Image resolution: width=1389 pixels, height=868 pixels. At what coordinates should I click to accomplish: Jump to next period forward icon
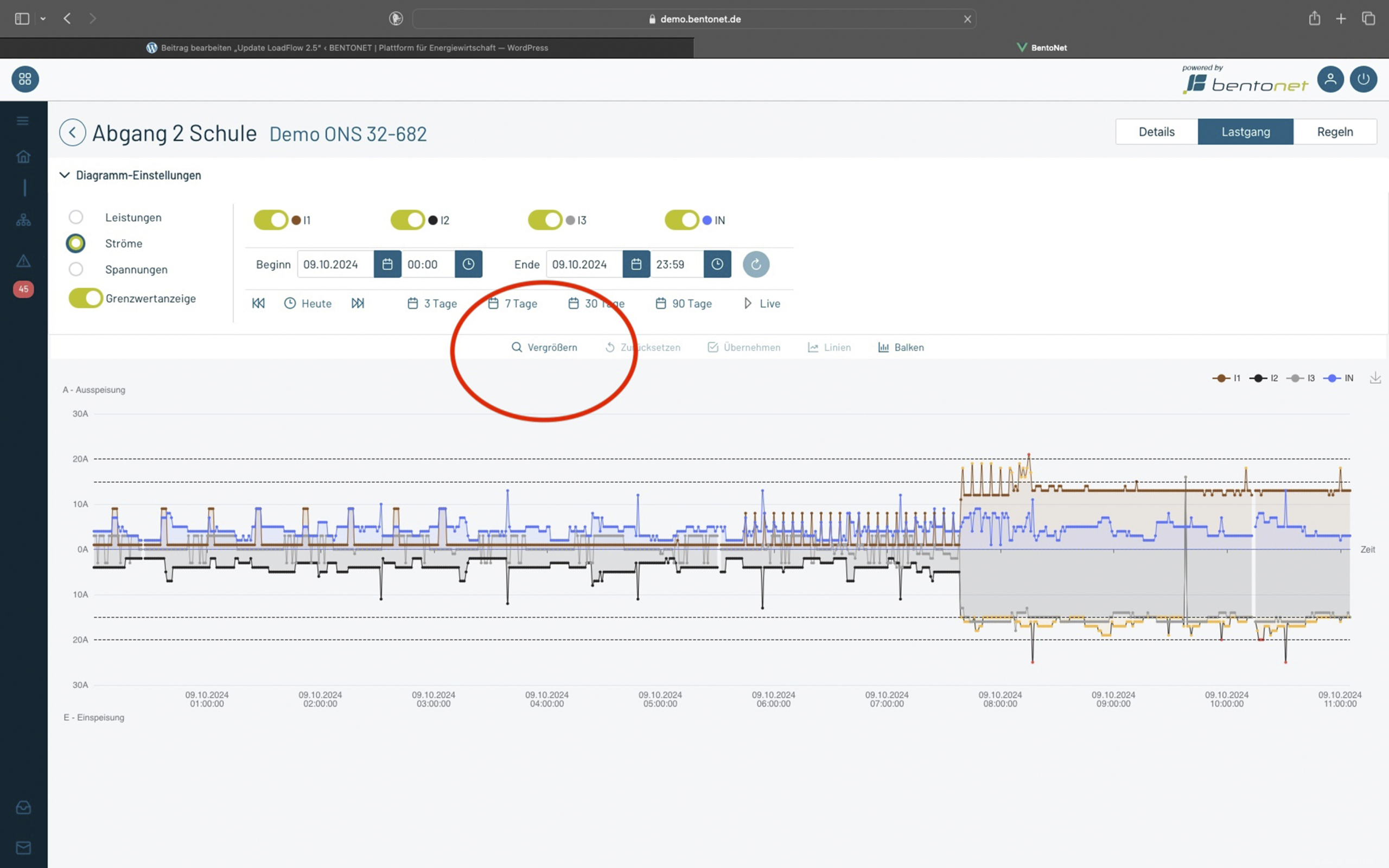click(358, 303)
